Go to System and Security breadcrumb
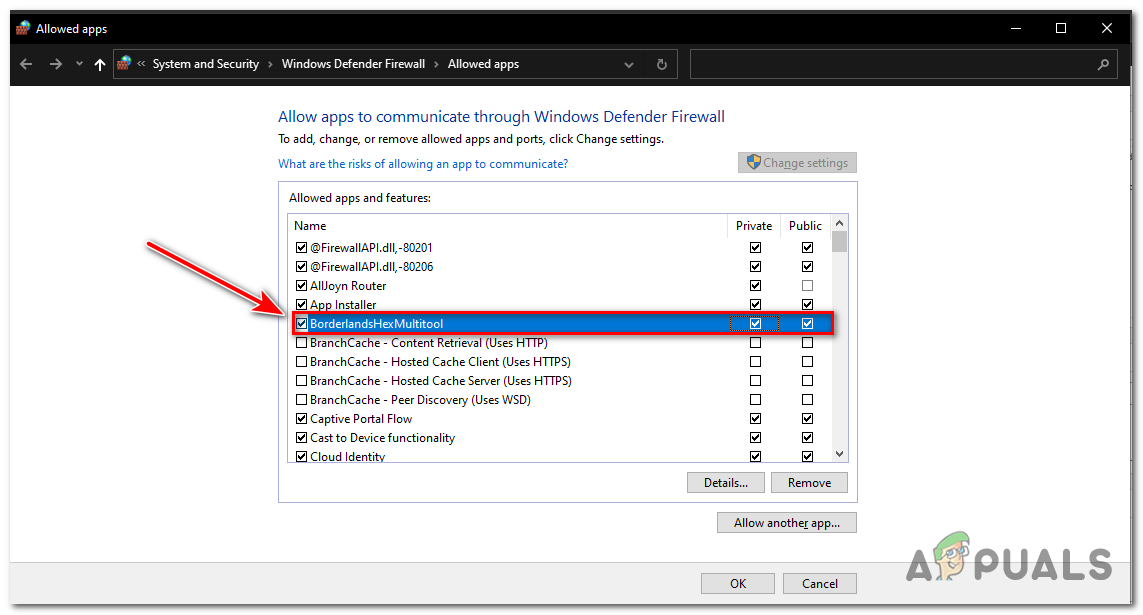The width and height of the screenshot is (1143, 615). pyautogui.click(x=205, y=63)
